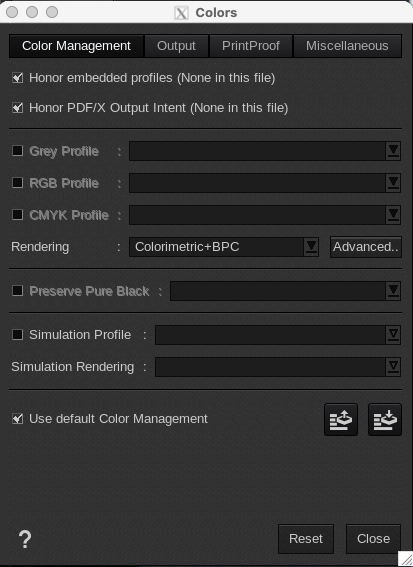Open the PrintProof tab
Image resolution: width=413 pixels, height=567 pixels.
[251, 46]
